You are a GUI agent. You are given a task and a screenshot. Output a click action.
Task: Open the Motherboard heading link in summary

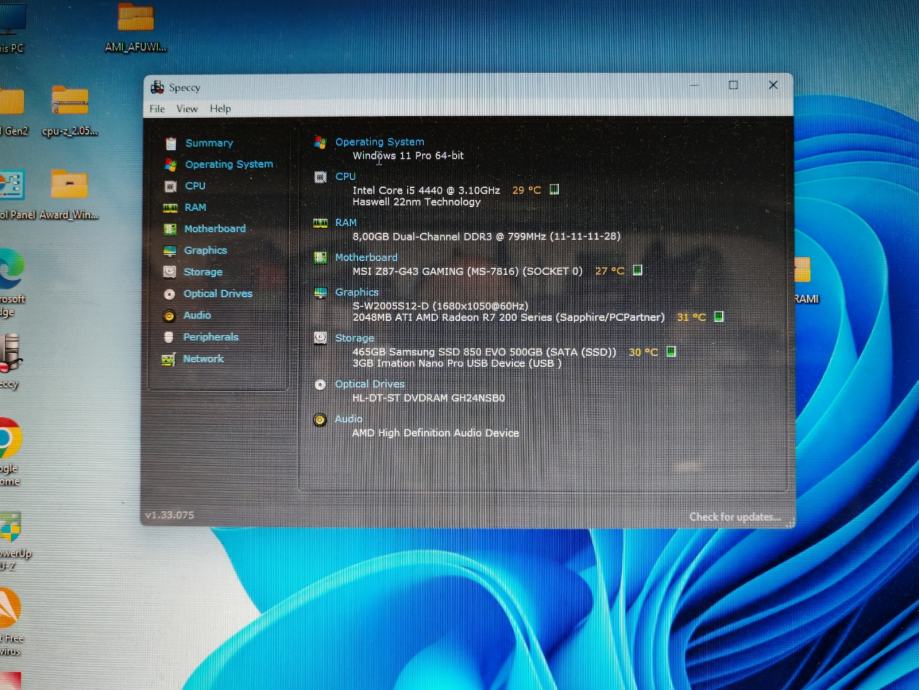pos(366,257)
